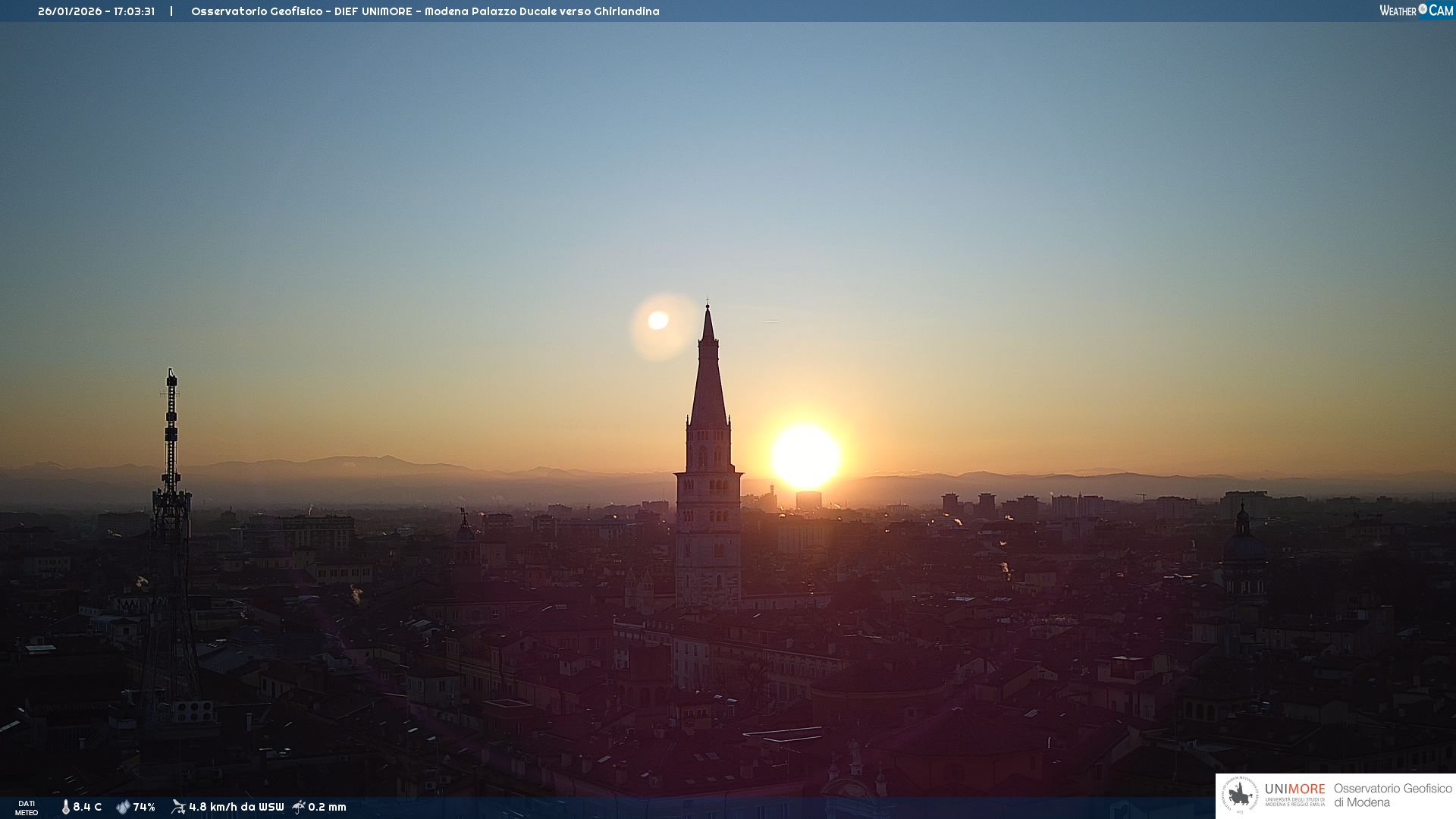Click the 0.2 mm rainfall value
The height and width of the screenshot is (819, 1456).
[327, 808]
